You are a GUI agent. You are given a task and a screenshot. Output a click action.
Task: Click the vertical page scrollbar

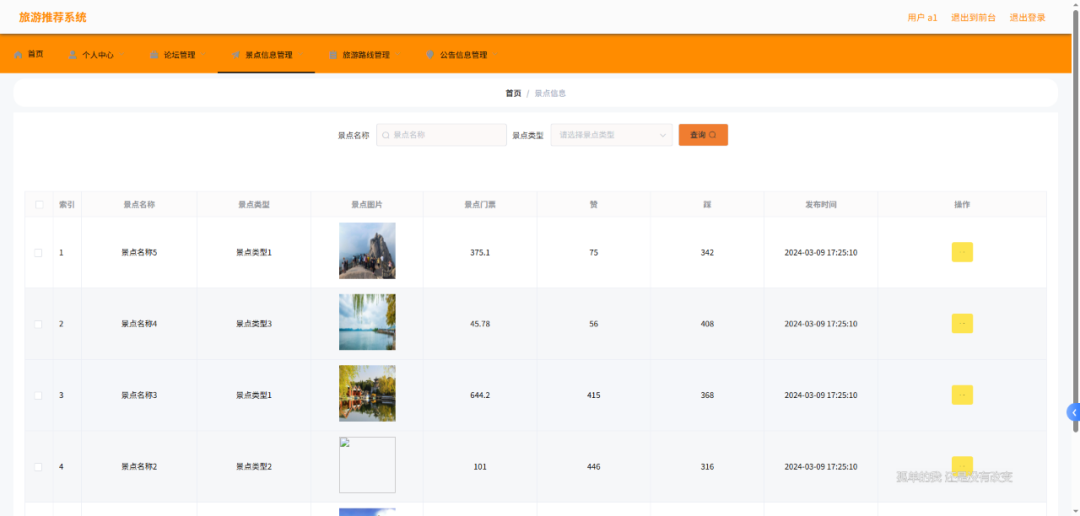coord(1076,220)
